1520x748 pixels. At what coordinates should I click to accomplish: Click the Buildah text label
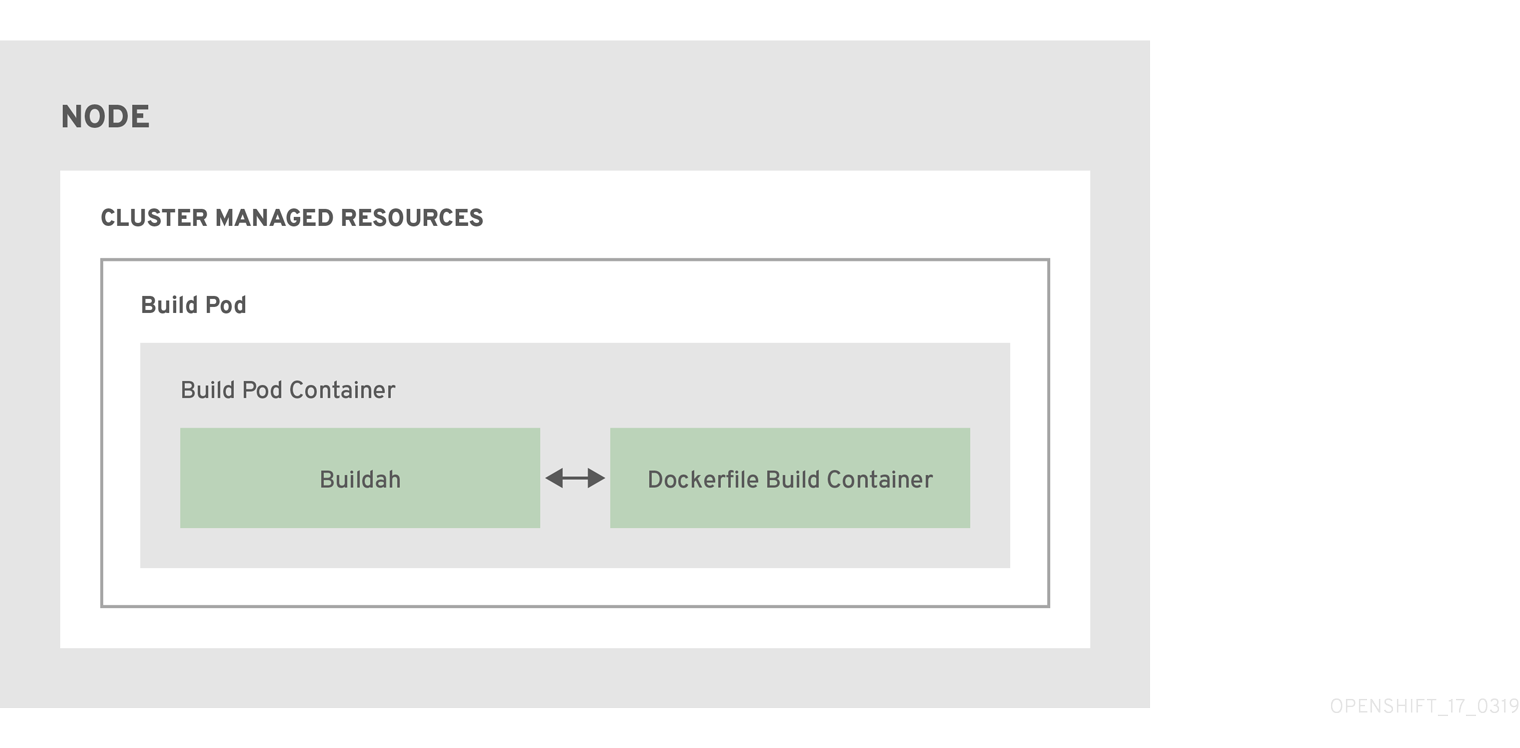click(360, 480)
